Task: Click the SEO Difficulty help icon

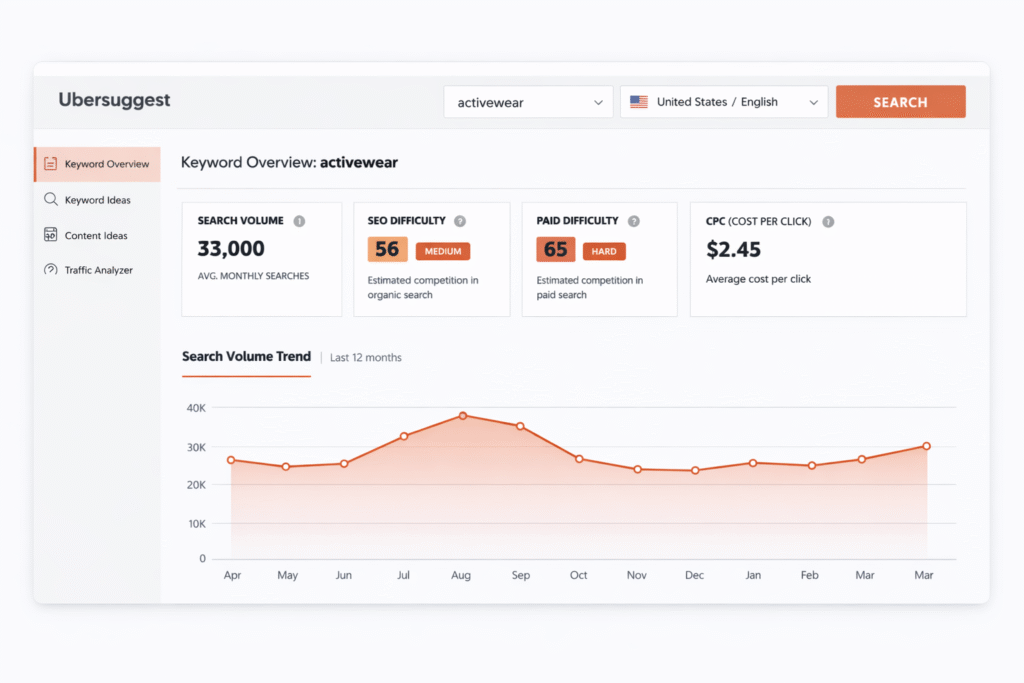Action: point(459,220)
